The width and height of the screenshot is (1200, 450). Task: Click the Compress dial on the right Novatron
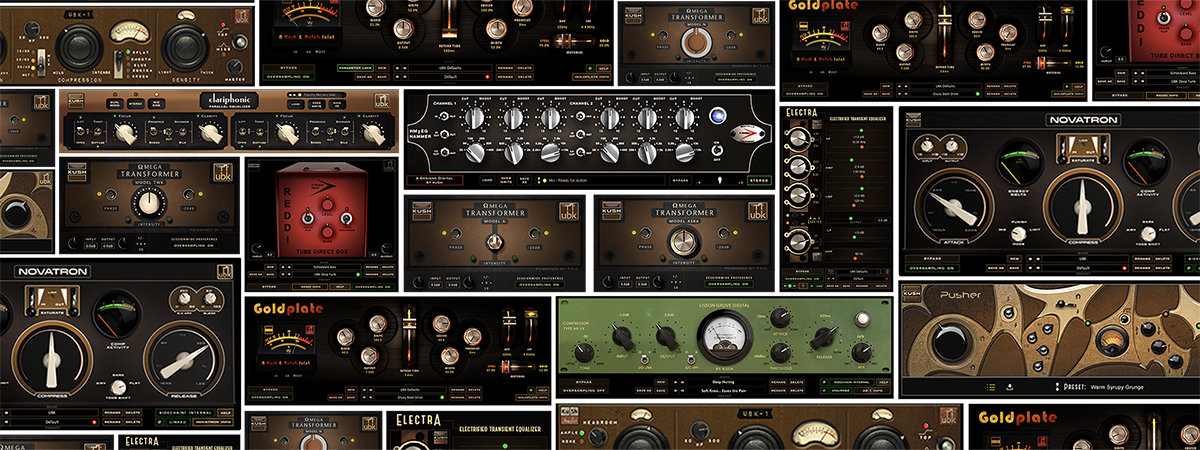pos(1083,207)
